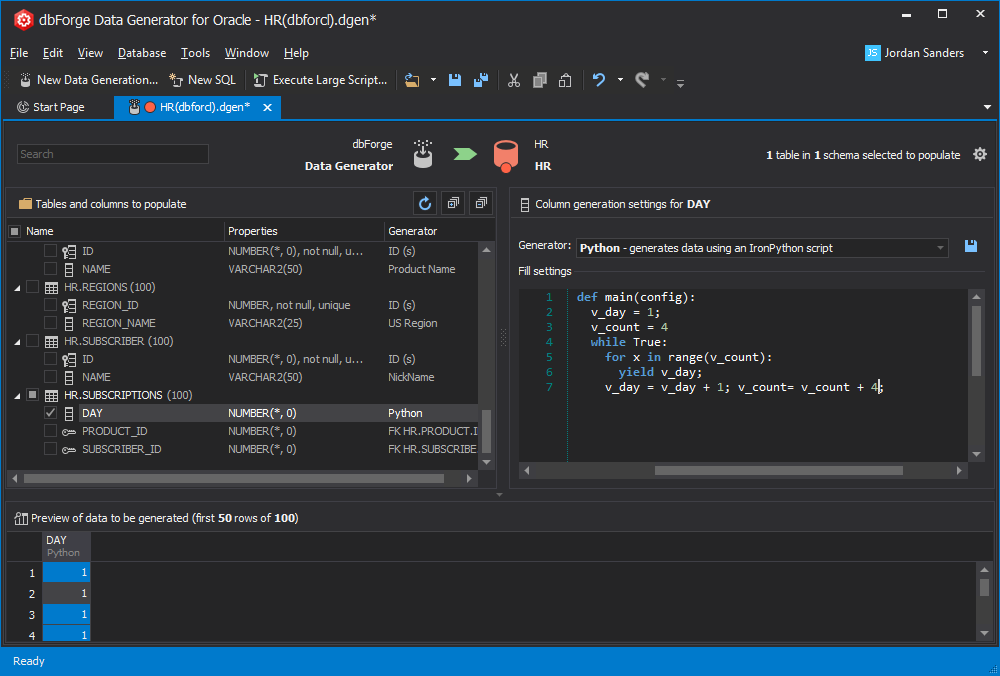Click the script editor vertical scrollbar thumb
This screenshot has height=676, width=1000.
pos(976,340)
